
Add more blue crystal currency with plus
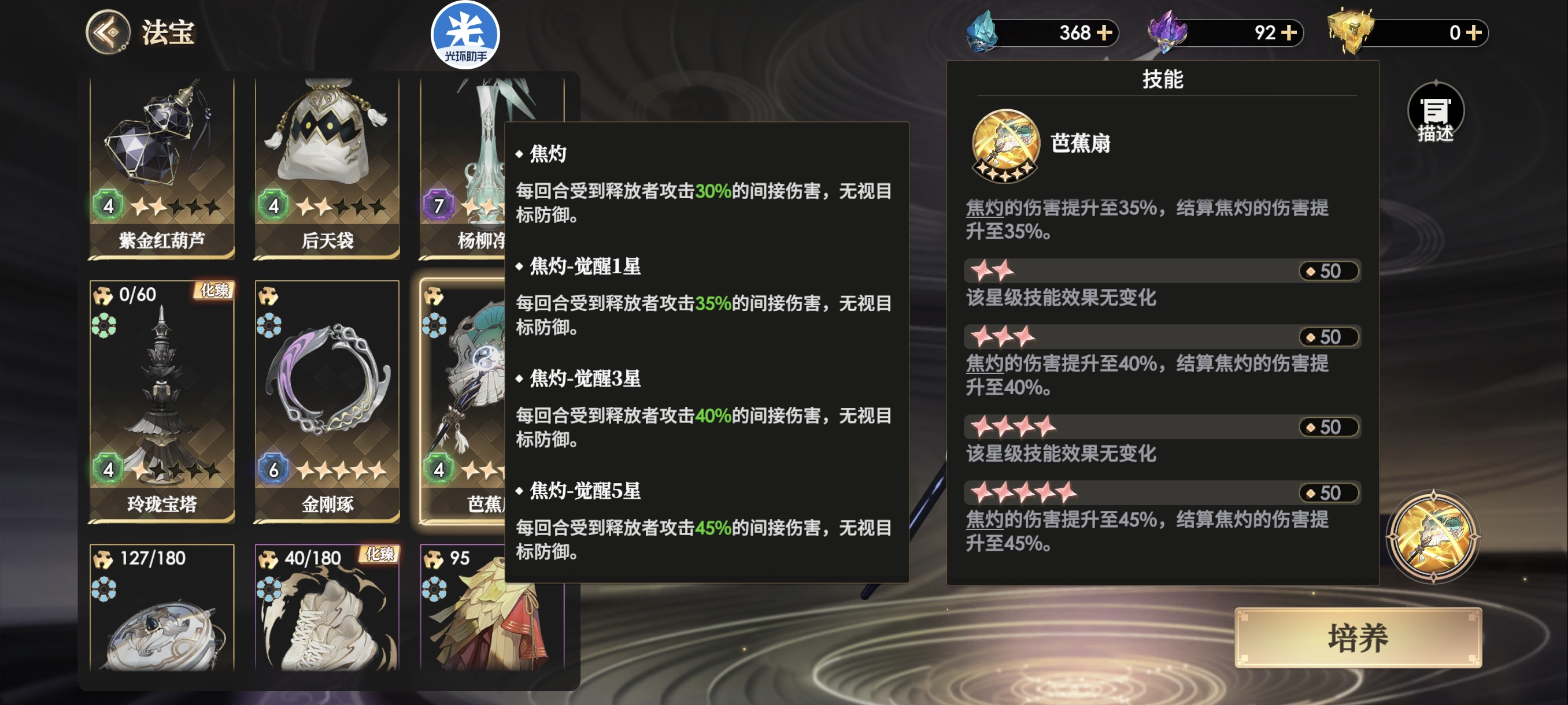(1104, 32)
